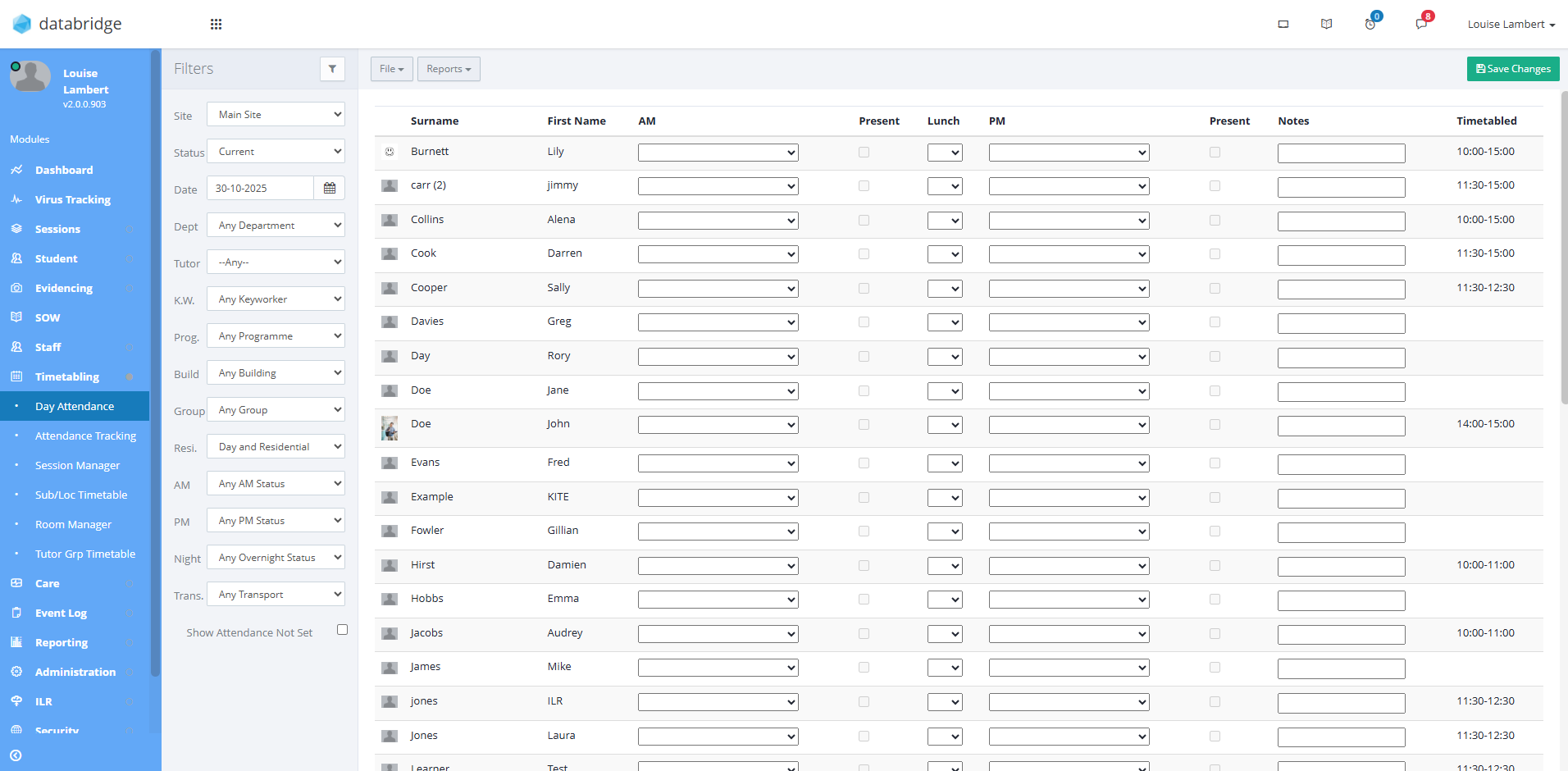Tick AM Present checkbox for Lily Burnett
This screenshot has height=771, width=1568.
point(864,153)
